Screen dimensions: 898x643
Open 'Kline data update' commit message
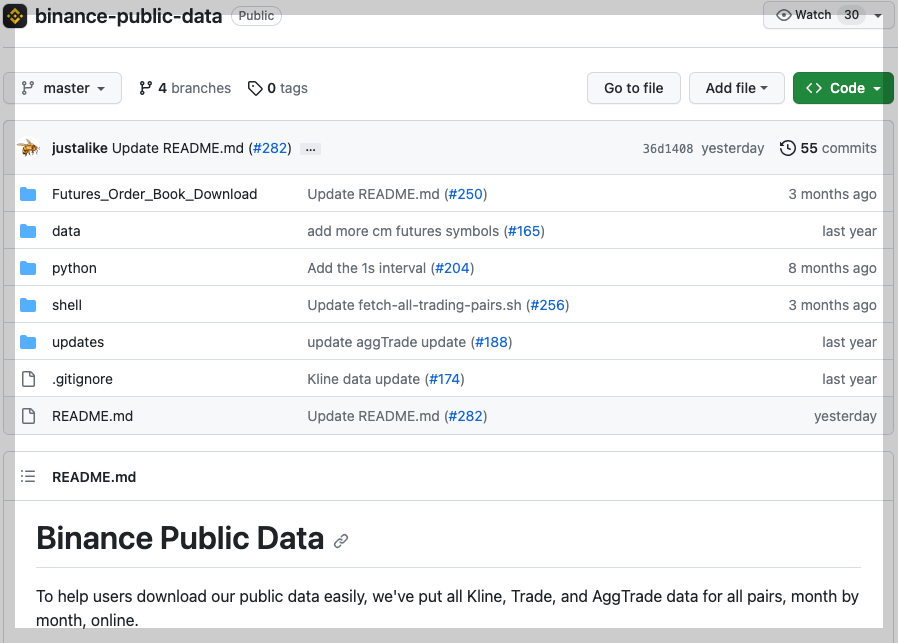pyautogui.click(x=364, y=379)
